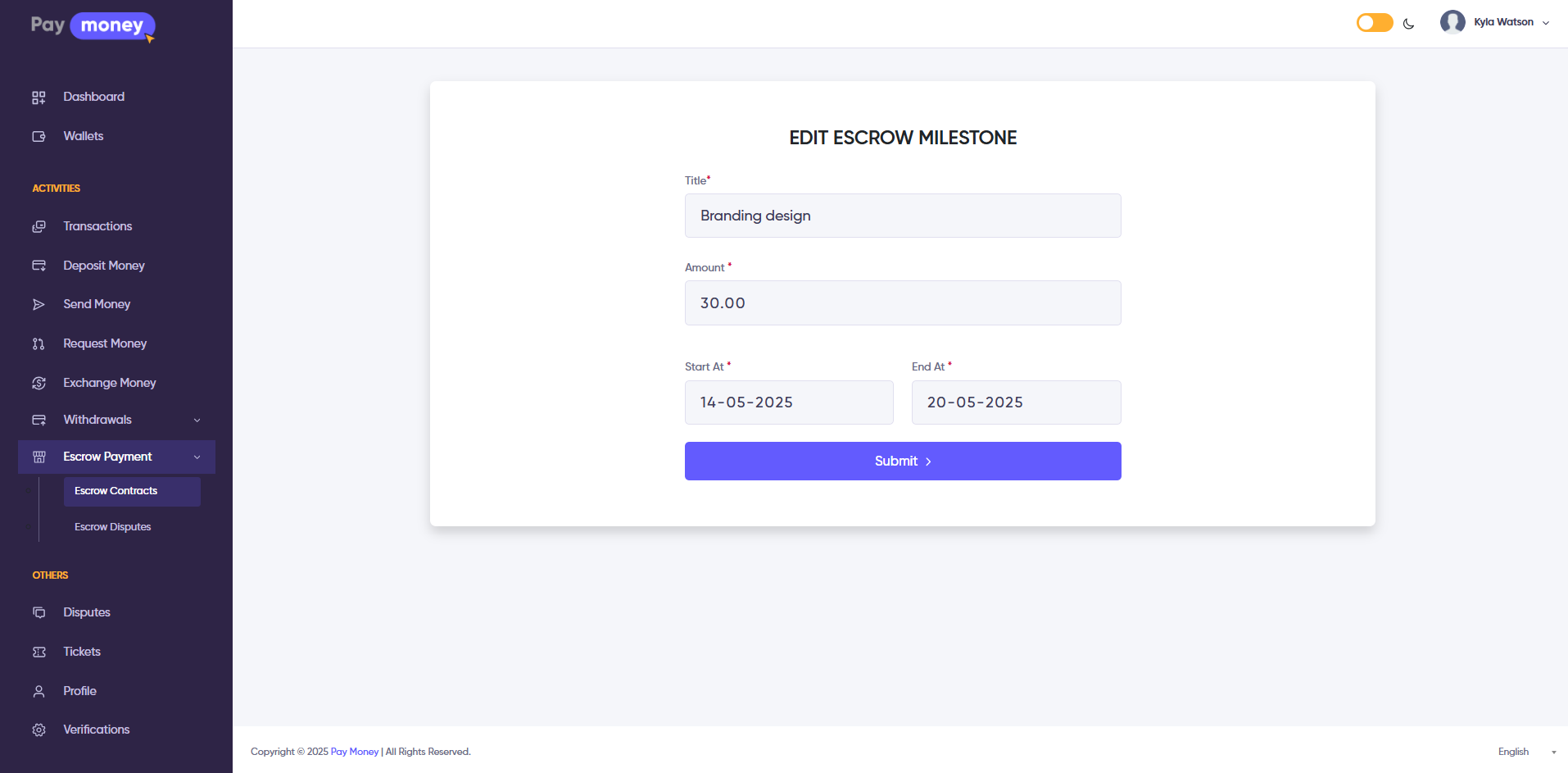Click the Request Money icon
The width and height of the screenshot is (1568, 773).
tap(39, 344)
